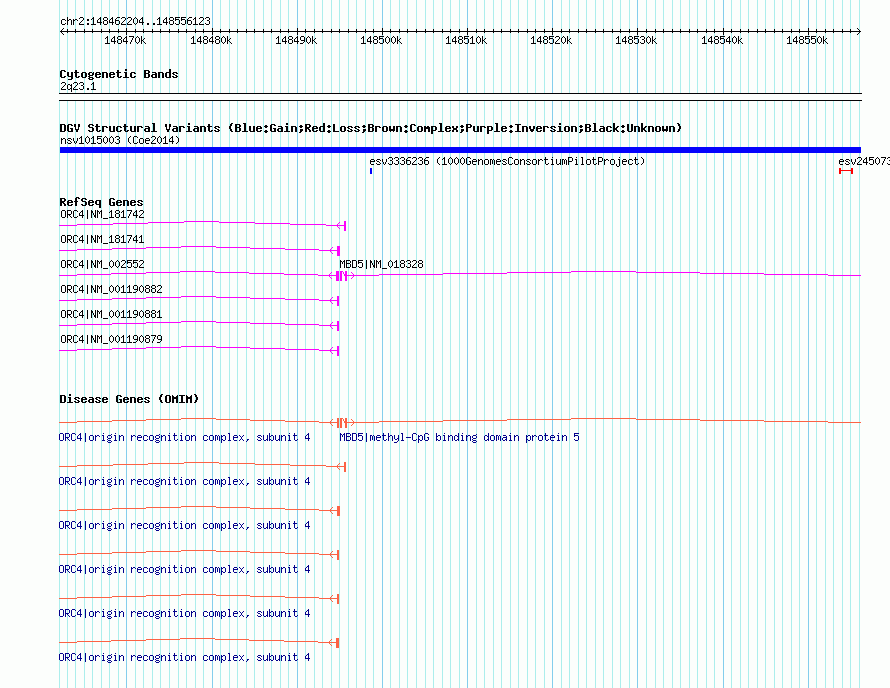Viewport: 890px width, 688px height.
Task: Click the MBD5 methyl-CpG binding domain protein 5 link
Action: point(459,437)
